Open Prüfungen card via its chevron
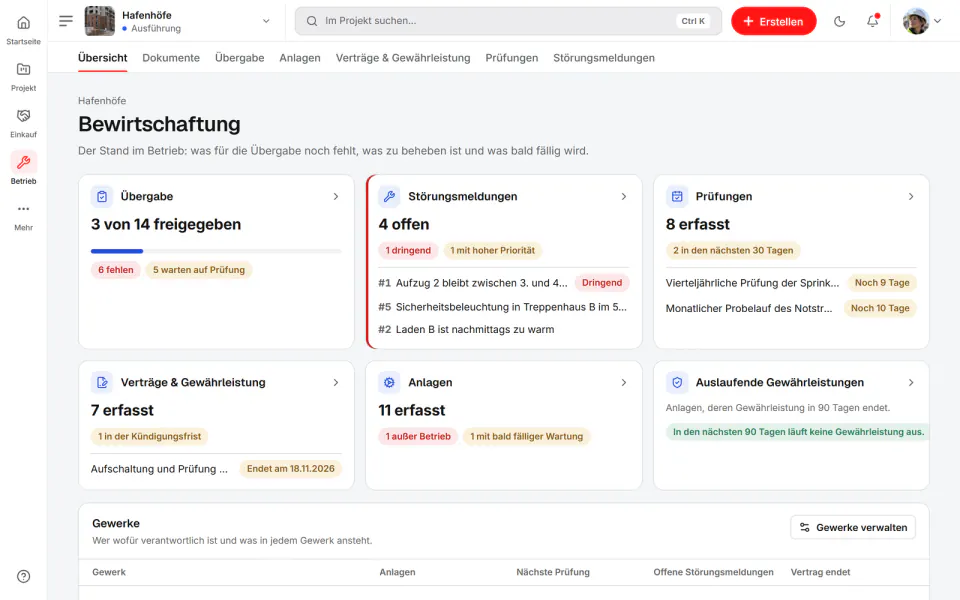960x600 pixels. pos(911,197)
